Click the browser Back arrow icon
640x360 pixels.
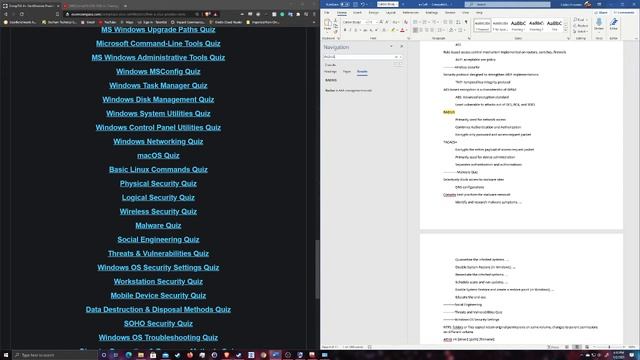[6, 14]
